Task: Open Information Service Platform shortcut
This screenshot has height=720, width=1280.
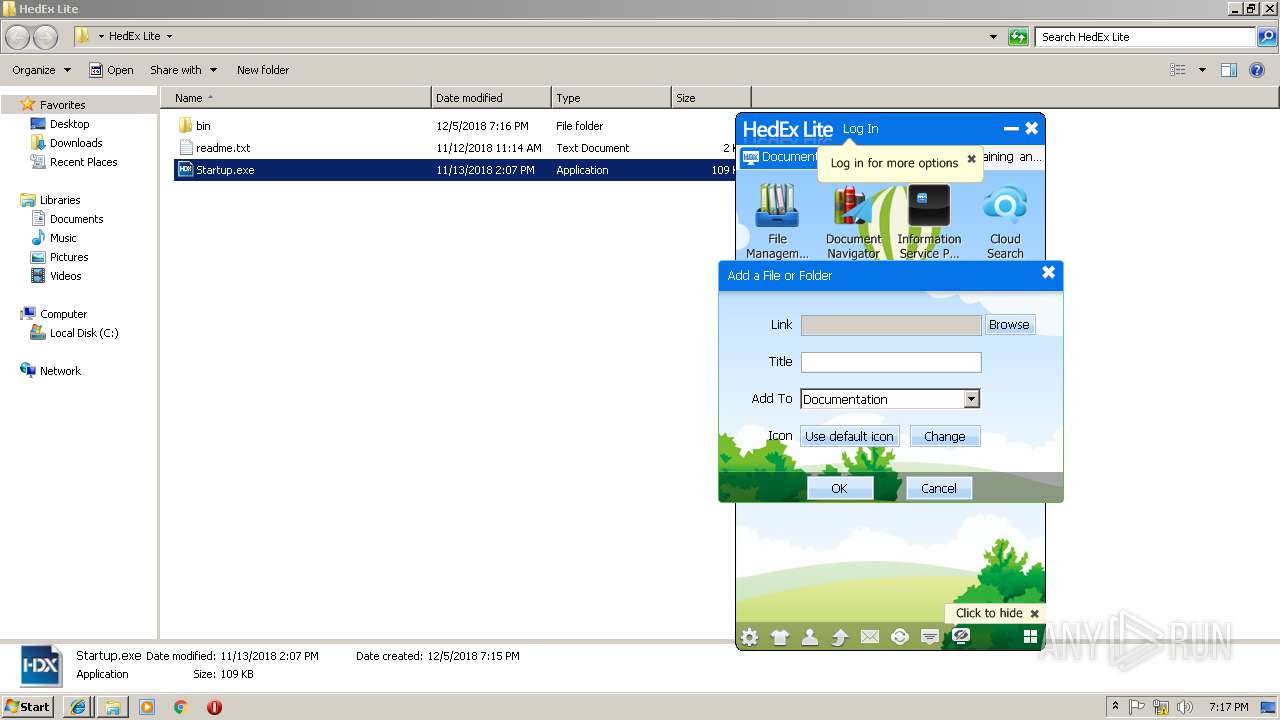Action: [929, 221]
